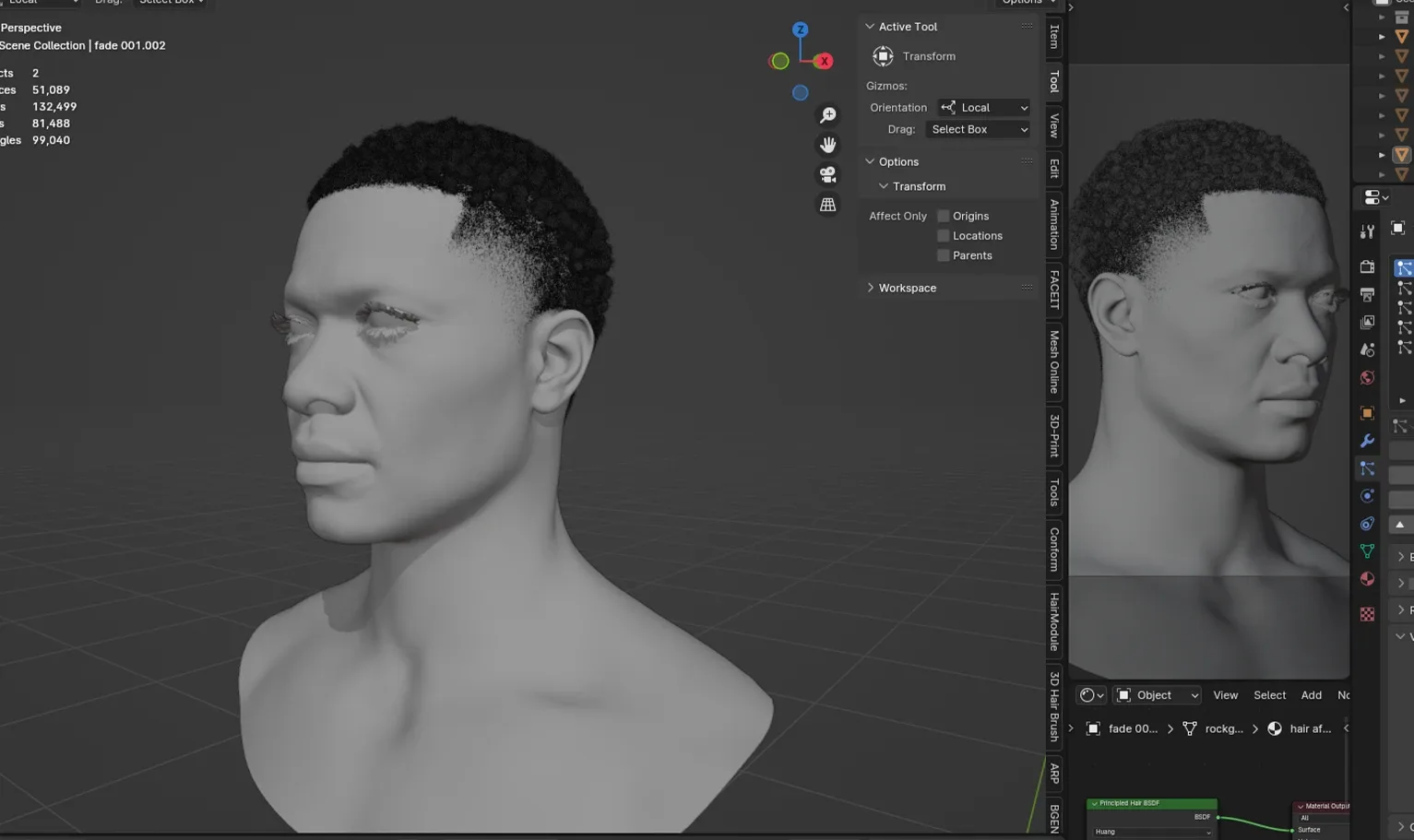Enable Affect Only Locations checkbox
The image size is (1414, 840).
point(943,236)
